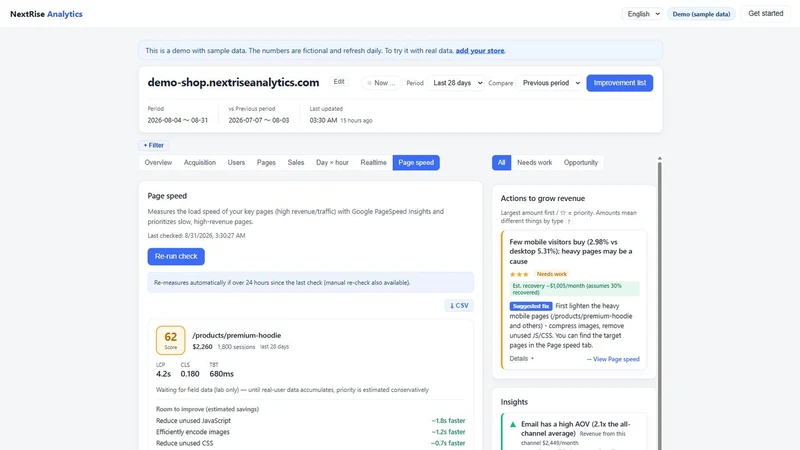Filter actions by Needs work
The height and width of the screenshot is (450, 800).
534,162
